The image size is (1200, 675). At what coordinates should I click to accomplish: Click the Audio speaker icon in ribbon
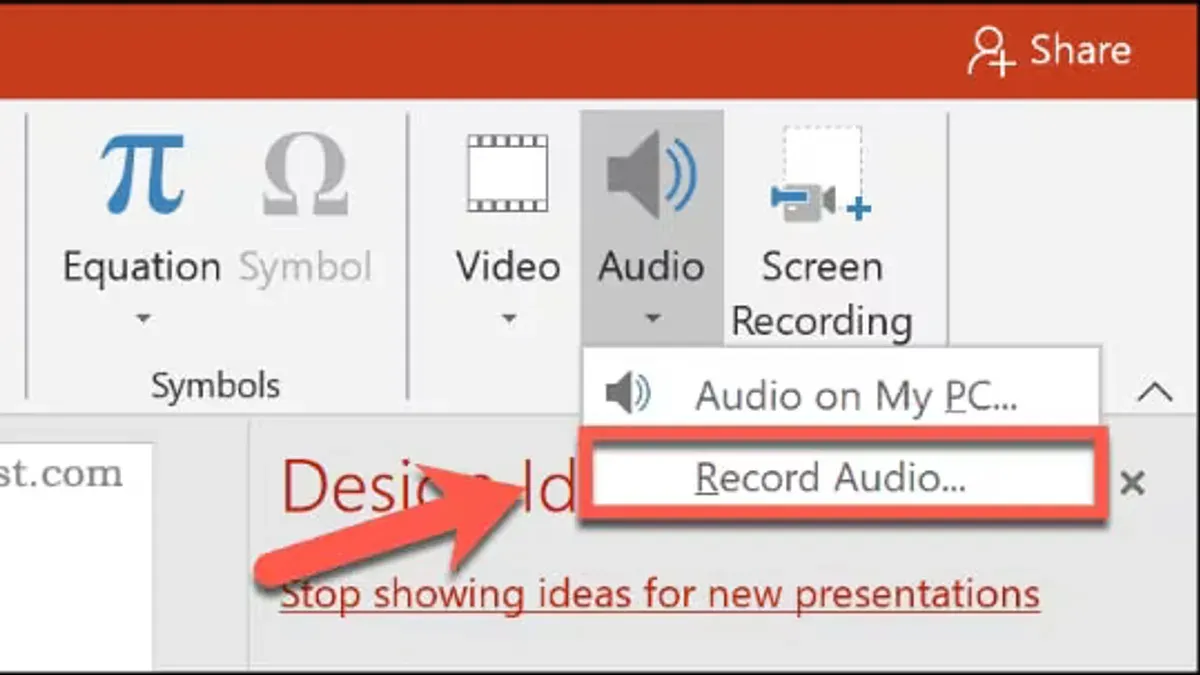651,175
